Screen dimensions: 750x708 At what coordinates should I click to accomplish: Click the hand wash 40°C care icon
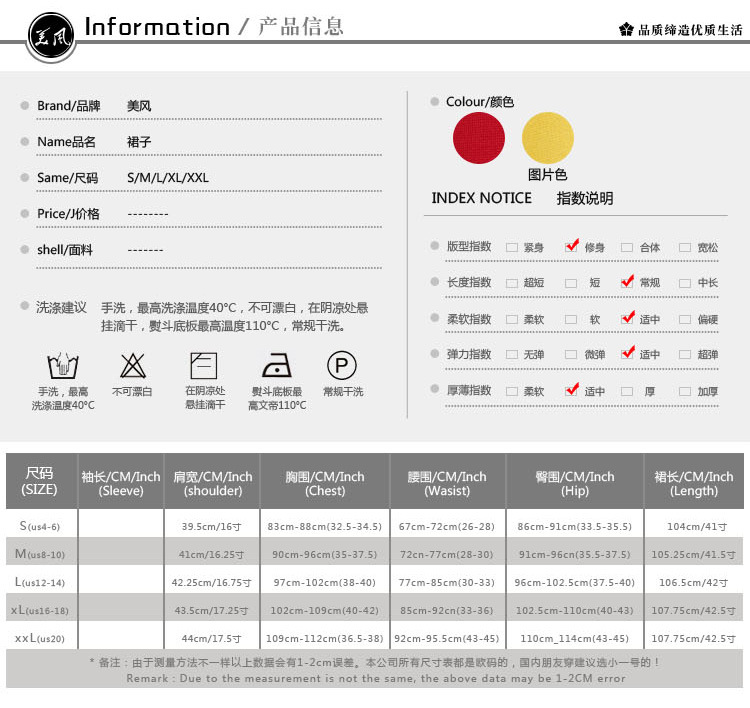click(63, 366)
